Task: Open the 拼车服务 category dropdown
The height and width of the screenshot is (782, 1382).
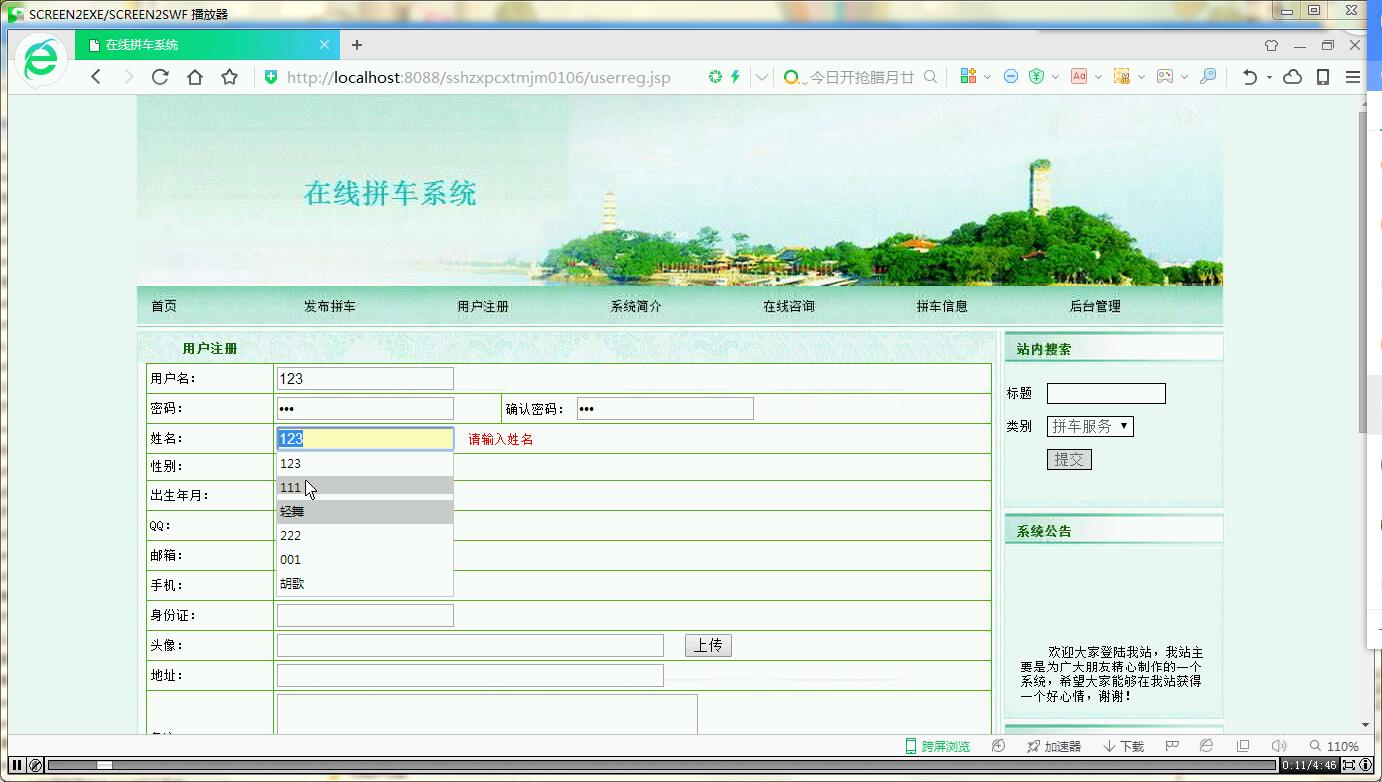Action: coord(1090,426)
